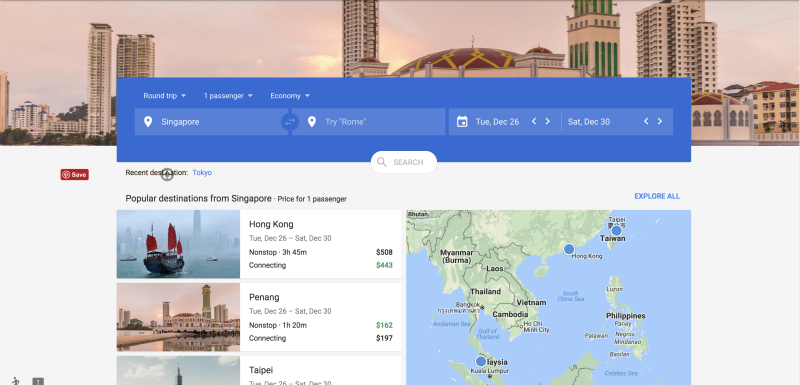Click the Penang mosque thumbnail
Image resolution: width=800 pixels, height=385 pixels.
[178, 317]
